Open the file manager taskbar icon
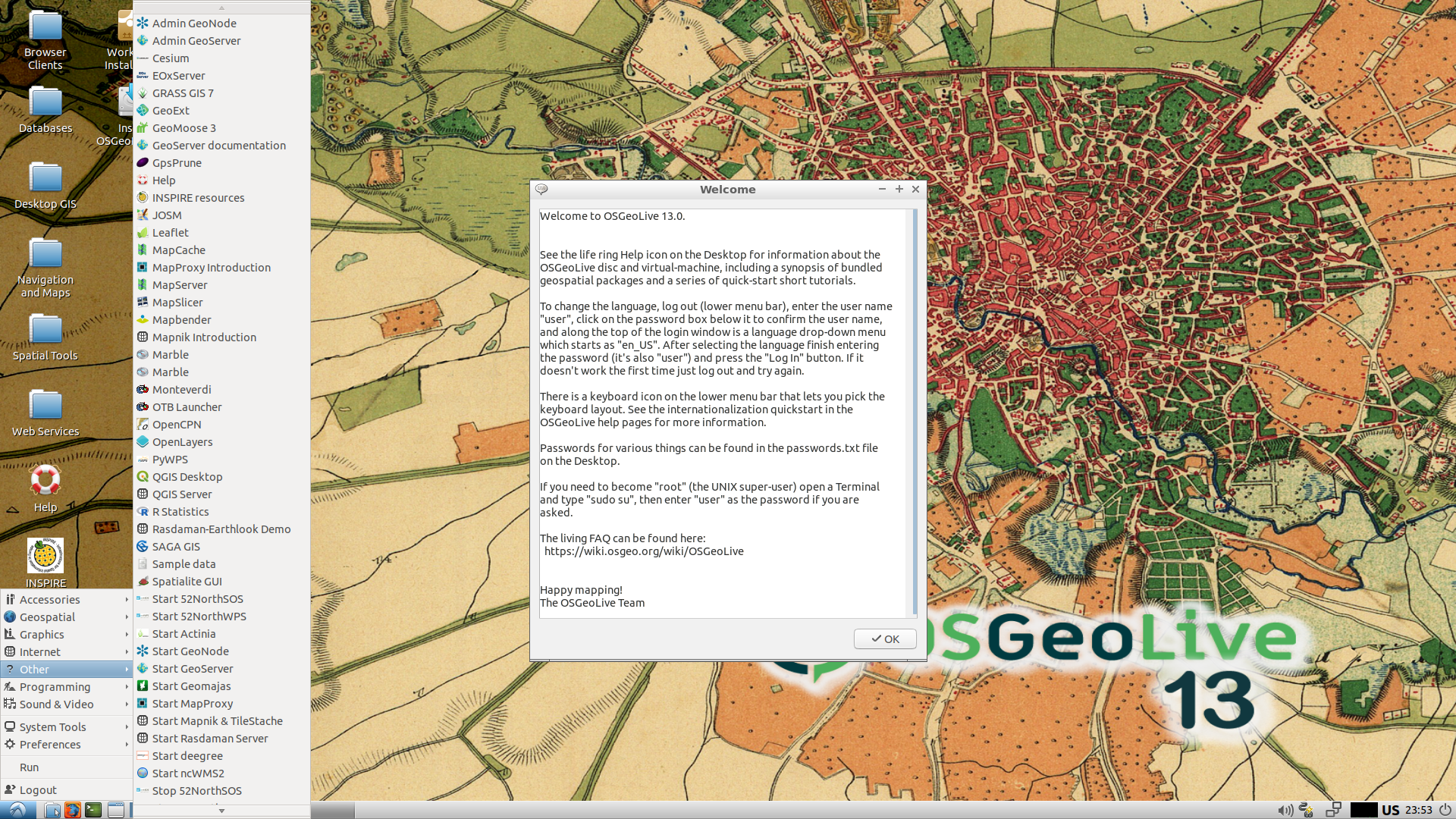Image resolution: width=1456 pixels, height=819 pixels. click(x=52, y=810)
